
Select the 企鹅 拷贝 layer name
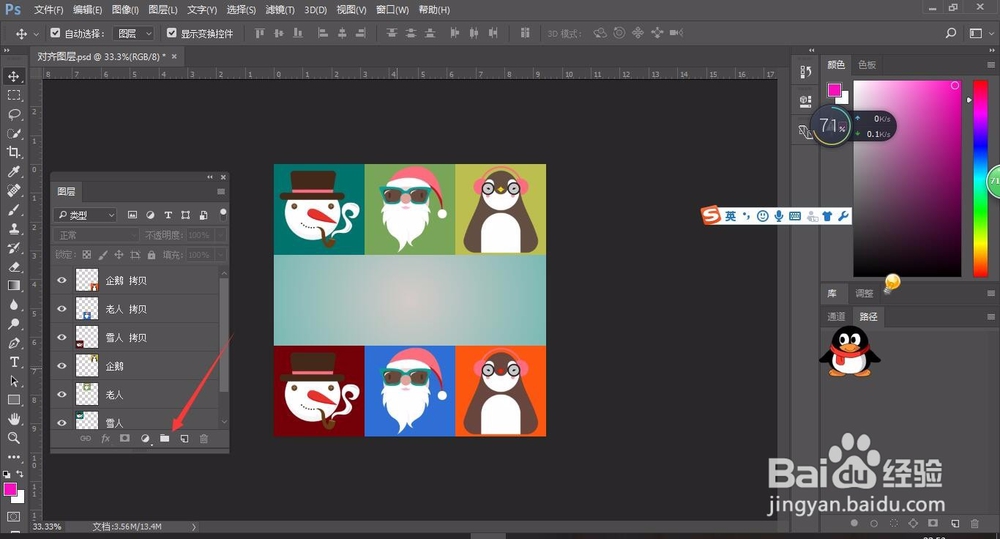[126, 281]
